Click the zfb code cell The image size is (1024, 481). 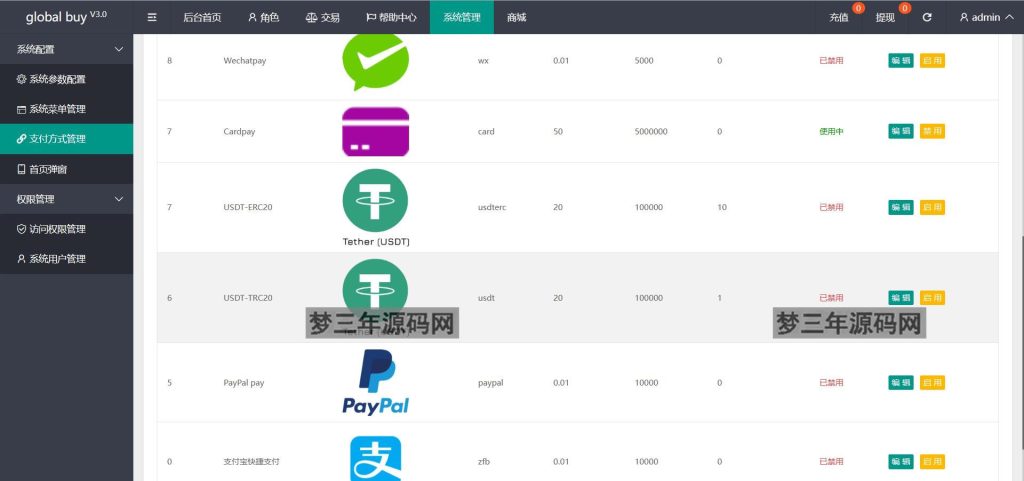pyautogui.click(x=484, y=461)
